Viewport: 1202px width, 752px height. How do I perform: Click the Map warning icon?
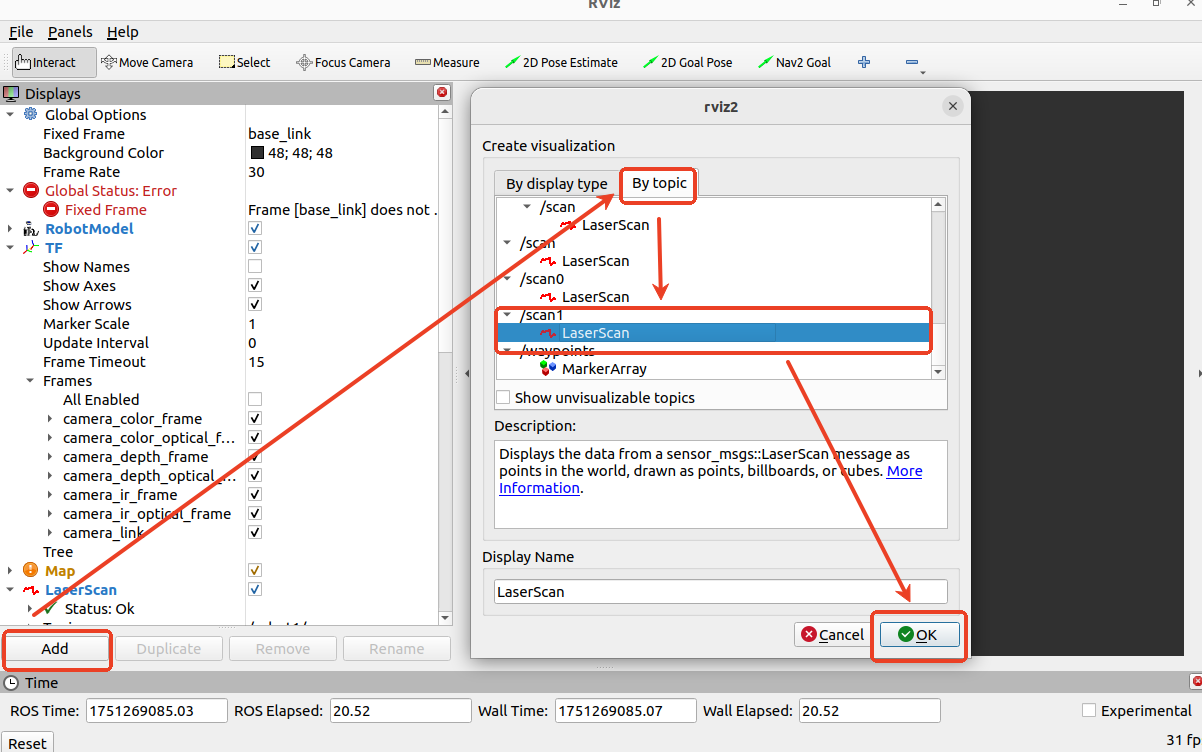click(x=30, y=570)
